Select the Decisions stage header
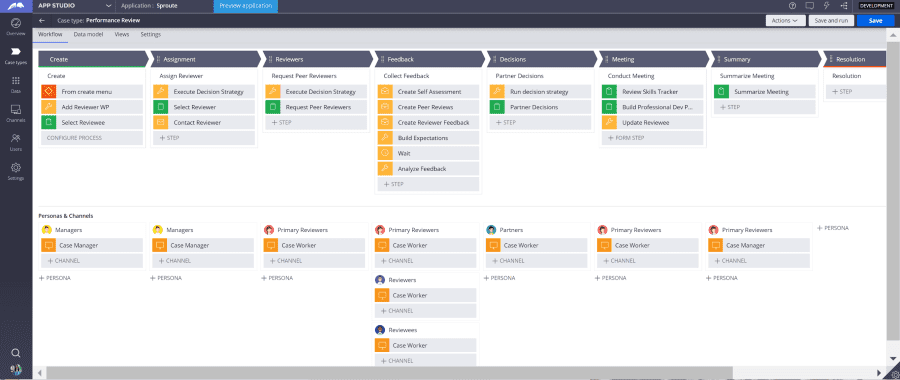 [x=542, y=59]
